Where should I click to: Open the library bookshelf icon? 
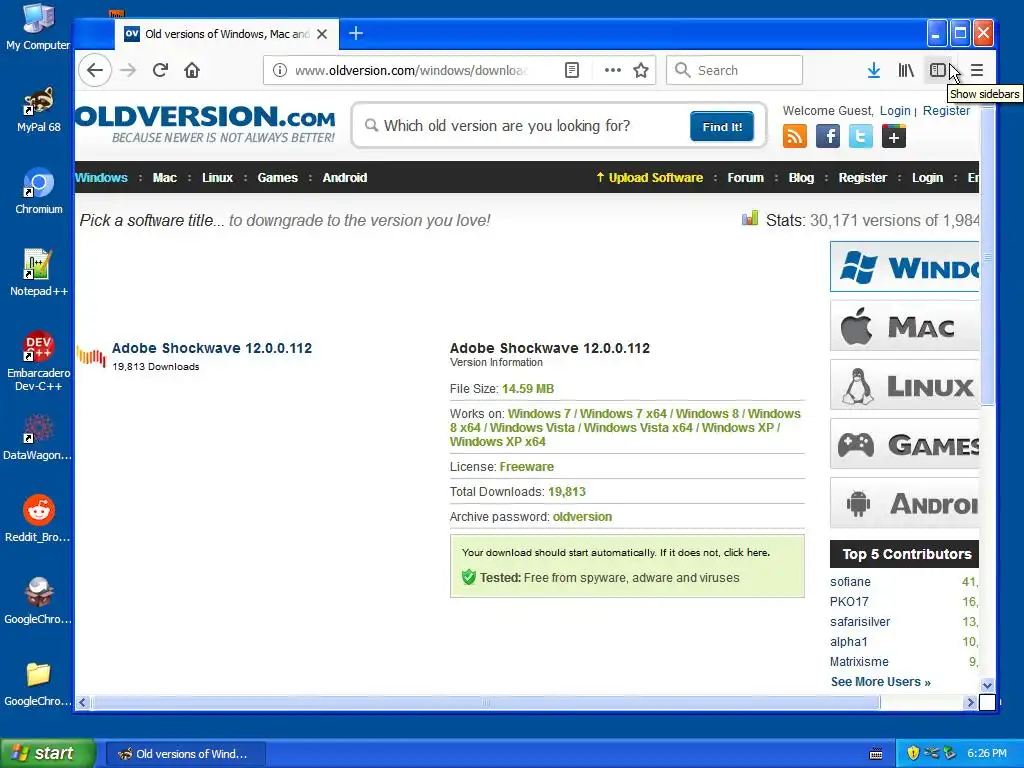[906, 71]
